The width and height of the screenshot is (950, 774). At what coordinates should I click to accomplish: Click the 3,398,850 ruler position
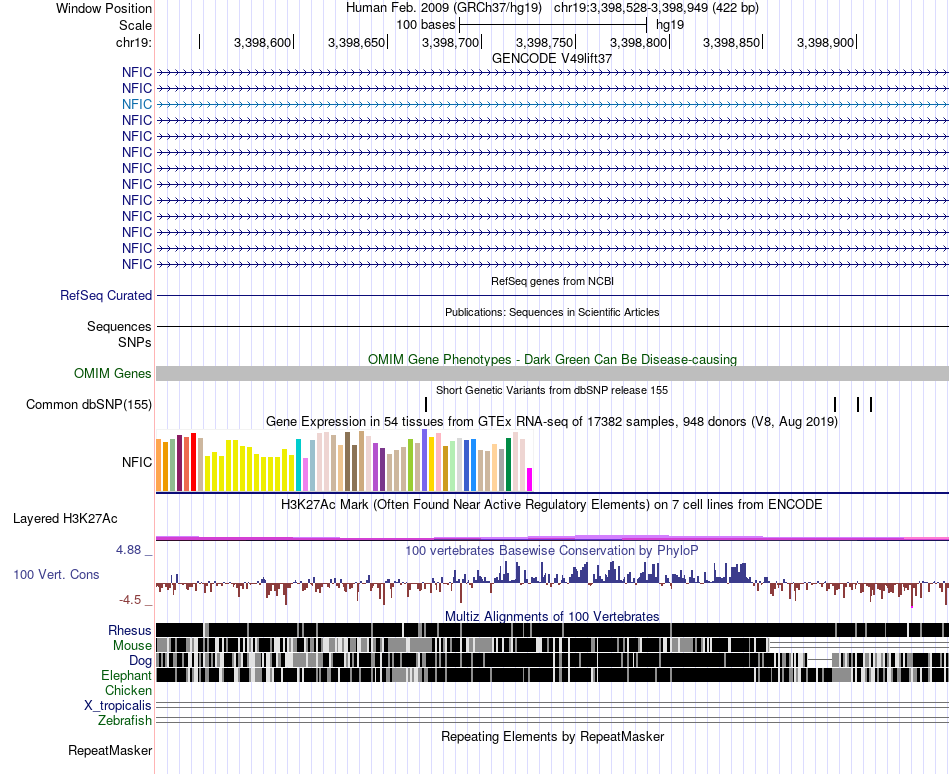(731, 42)
